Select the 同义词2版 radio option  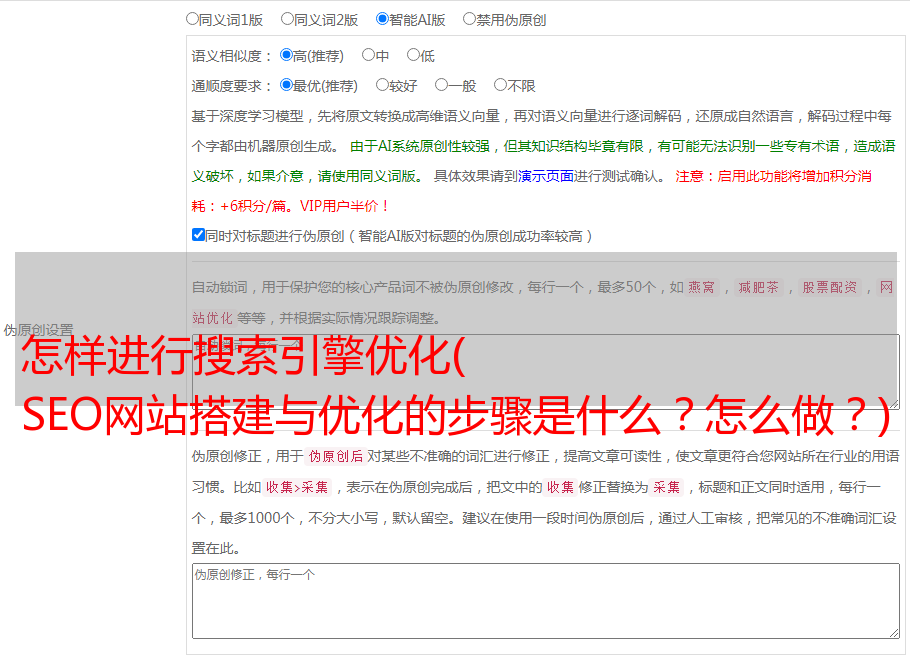(x=287, y=19)
